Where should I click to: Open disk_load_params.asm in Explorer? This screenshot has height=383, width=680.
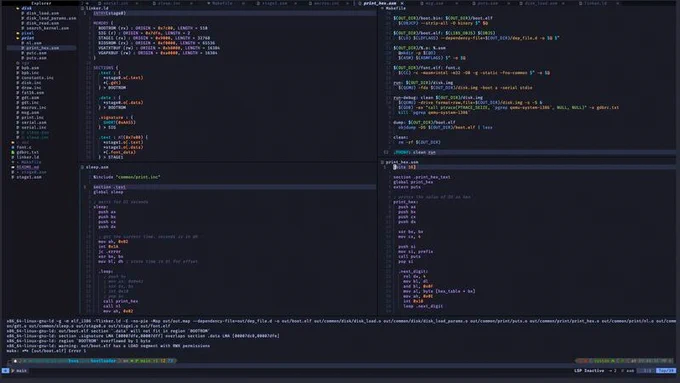click(x=51, y=18)
